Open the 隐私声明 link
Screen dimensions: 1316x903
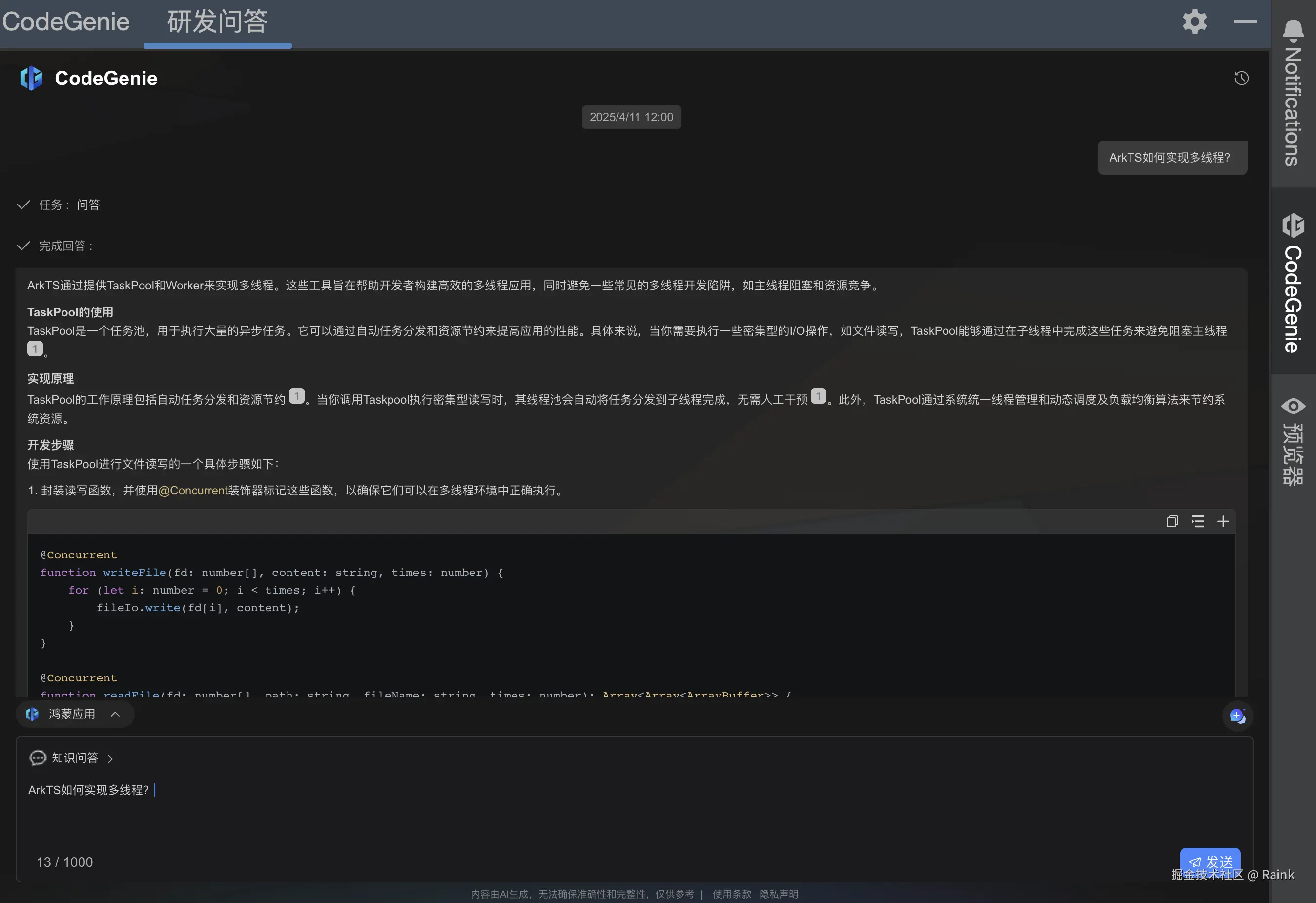pos(779,894)
